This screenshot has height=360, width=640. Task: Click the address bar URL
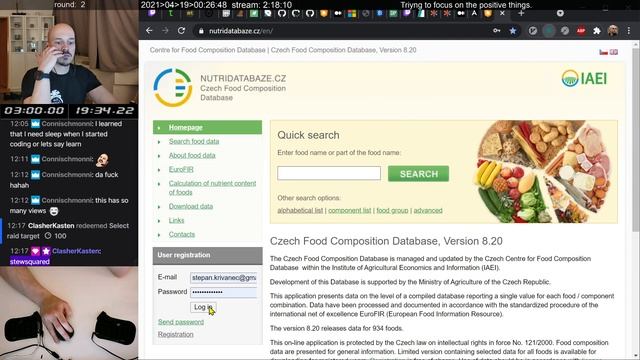[x=241, y=31]
